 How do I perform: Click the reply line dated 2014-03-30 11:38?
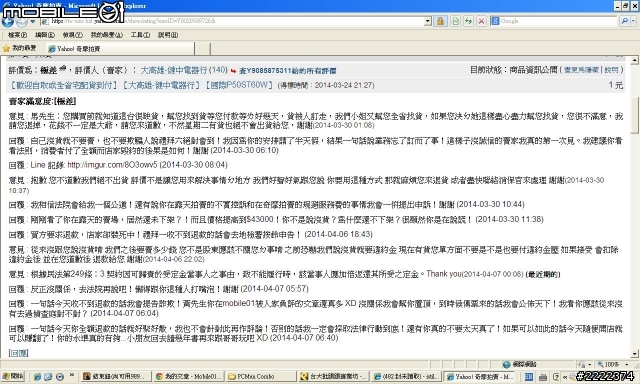276,219
